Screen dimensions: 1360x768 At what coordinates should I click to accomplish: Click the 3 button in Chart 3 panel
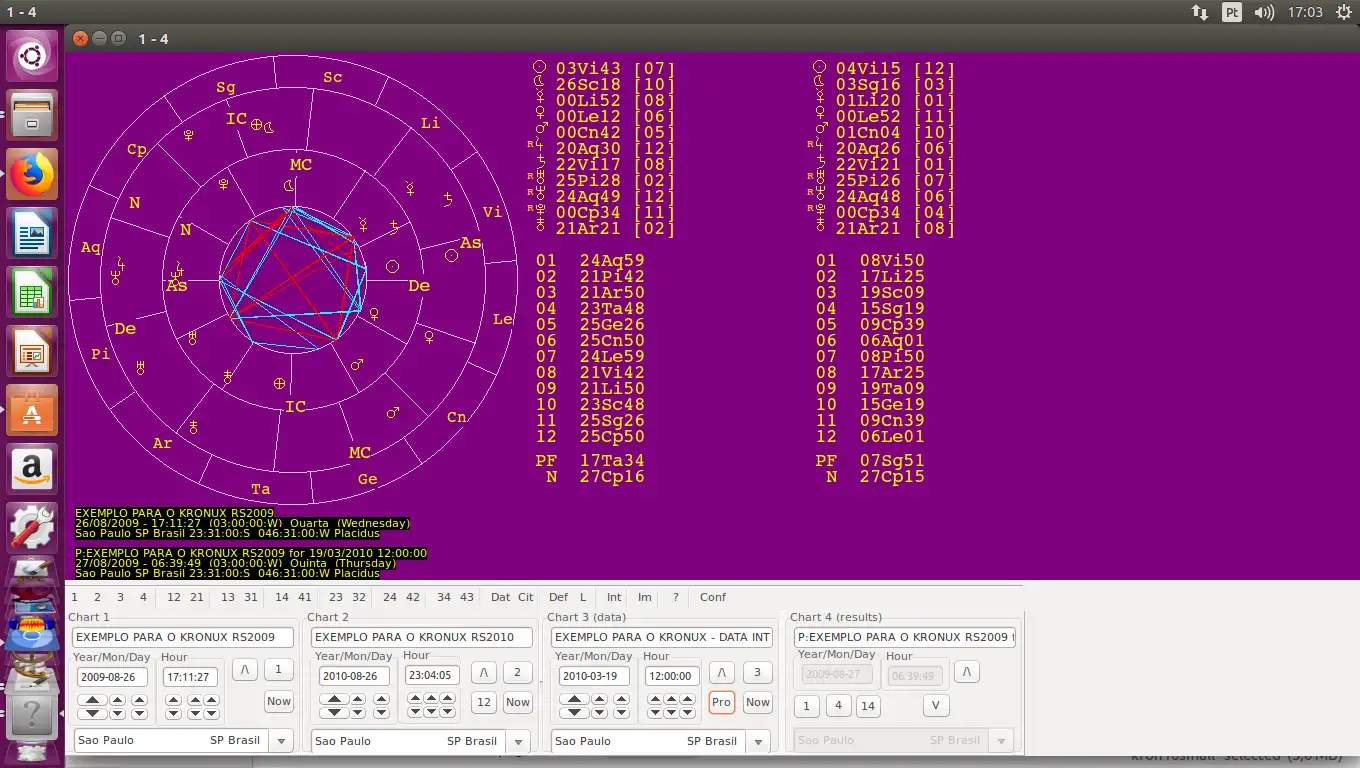pyautogui.click(x=758, y=672)
